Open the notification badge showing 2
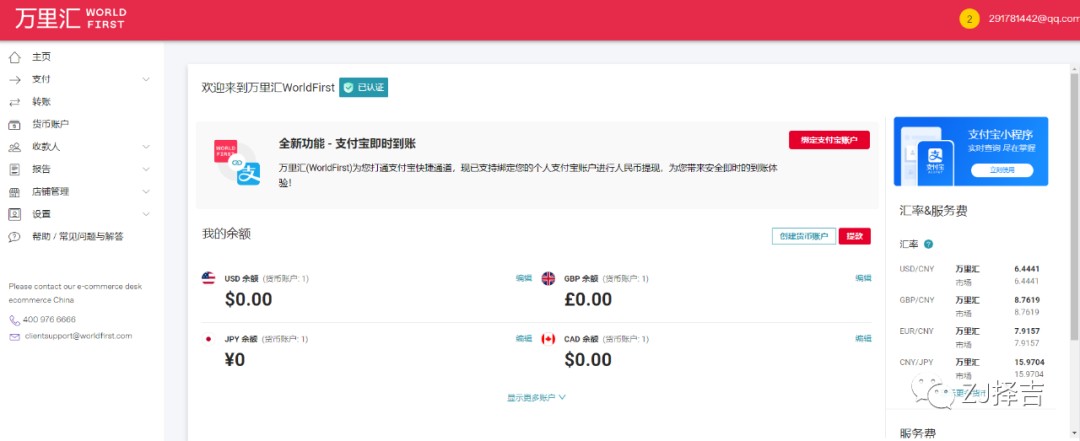Viewport: 1080px width, 441px height. 969,19
